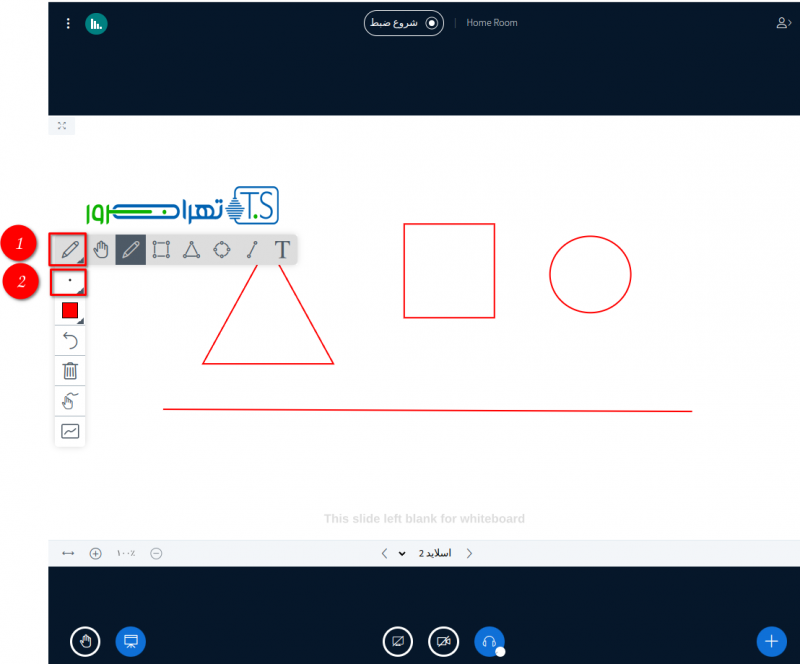Image resolution: width=800 pixels, height=664 pixels.
Task: Zoom in on the slide
Action: [x=96, y=553]
